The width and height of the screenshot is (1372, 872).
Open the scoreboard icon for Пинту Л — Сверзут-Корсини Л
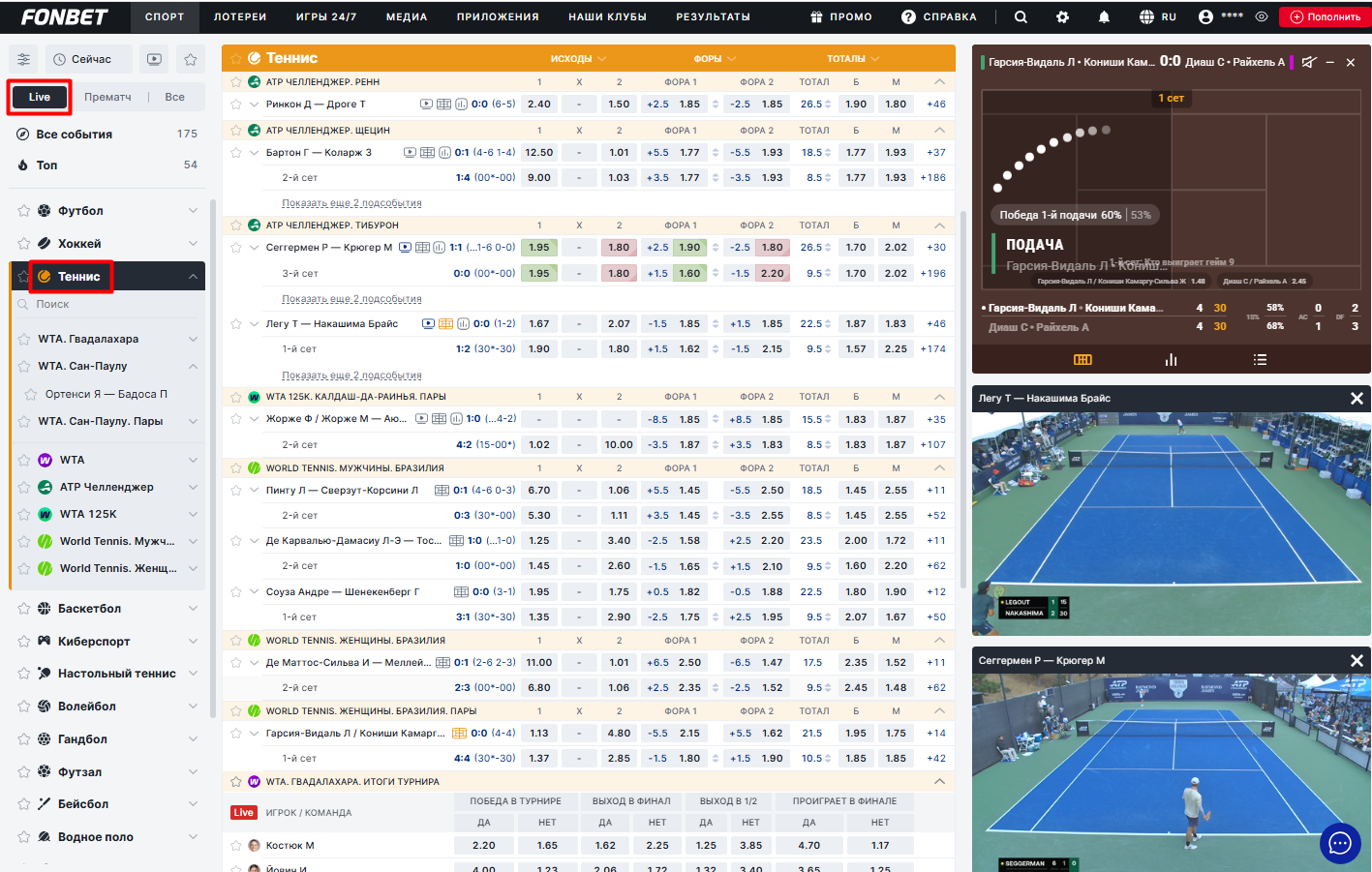click(x=442, y=491)
